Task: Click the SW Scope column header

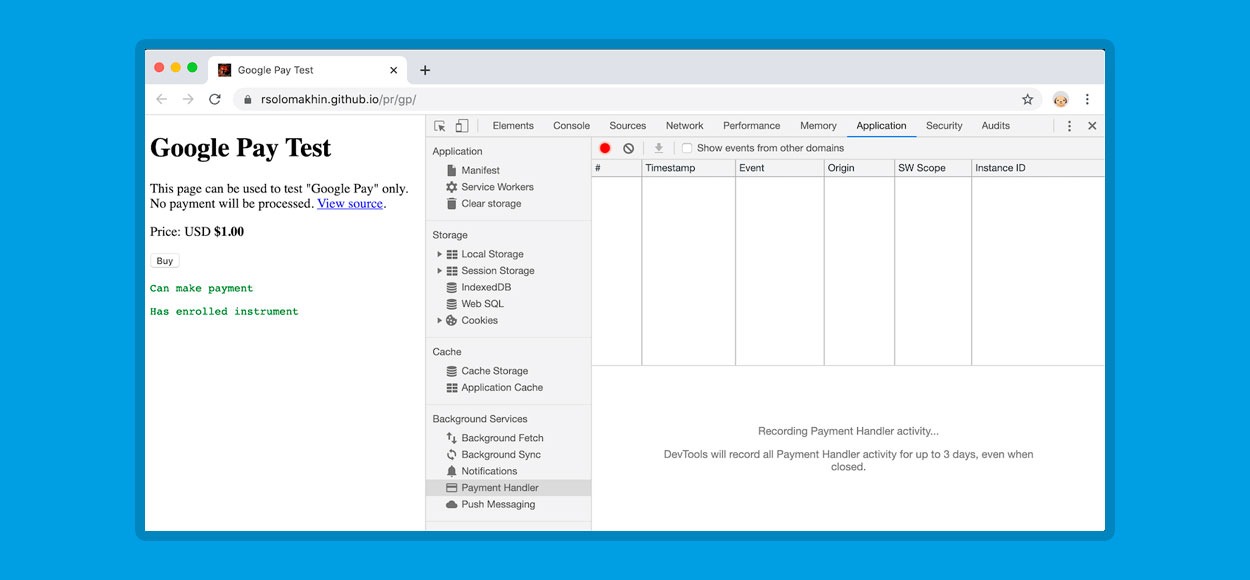Action: pyautogui.click(x=933, y=168)
